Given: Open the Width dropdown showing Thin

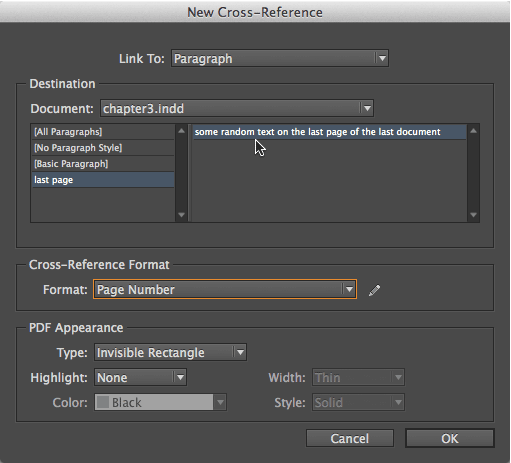Looking at the screenshot, I should (x=358, y=377).
